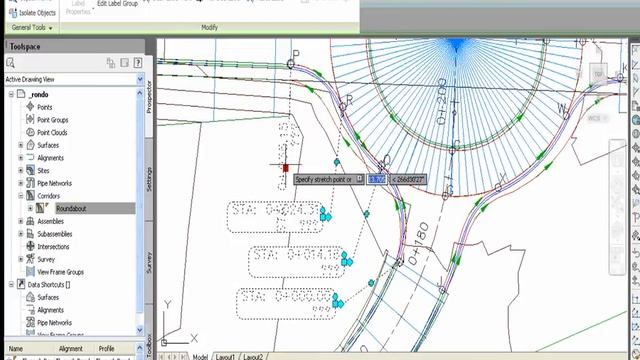Click the distance input field showing 13.70

click(376, 179)
